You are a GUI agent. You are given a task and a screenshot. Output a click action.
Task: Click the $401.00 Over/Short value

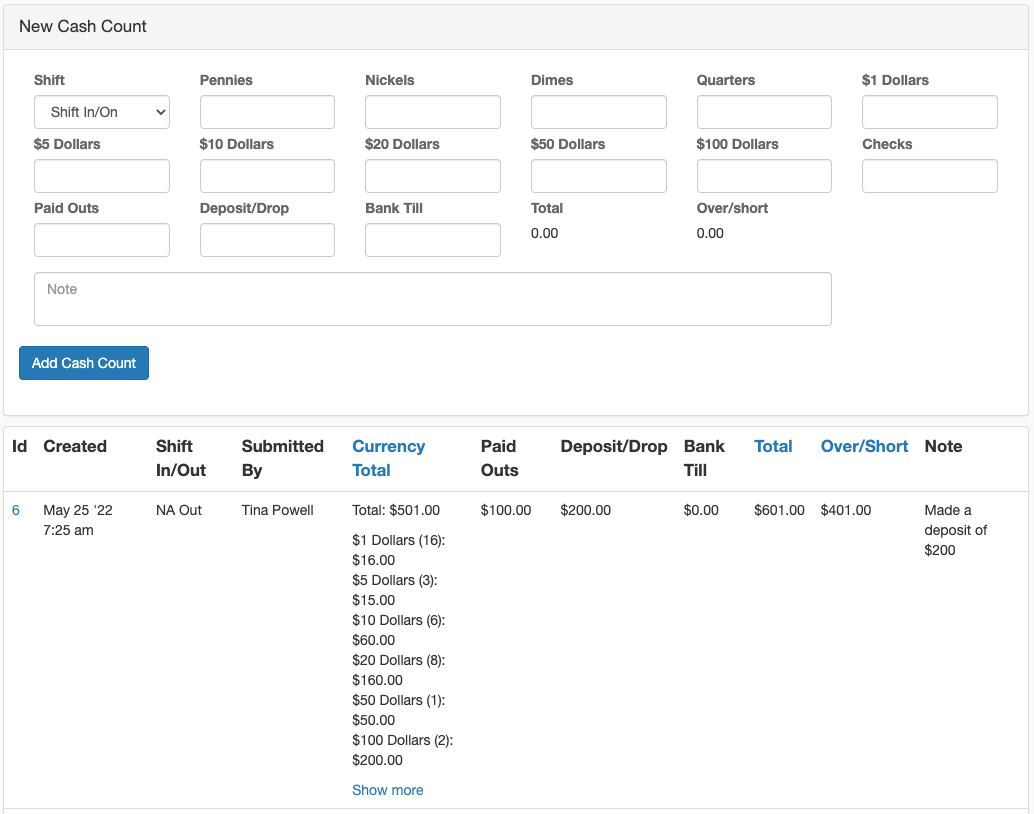pos(846,510)
